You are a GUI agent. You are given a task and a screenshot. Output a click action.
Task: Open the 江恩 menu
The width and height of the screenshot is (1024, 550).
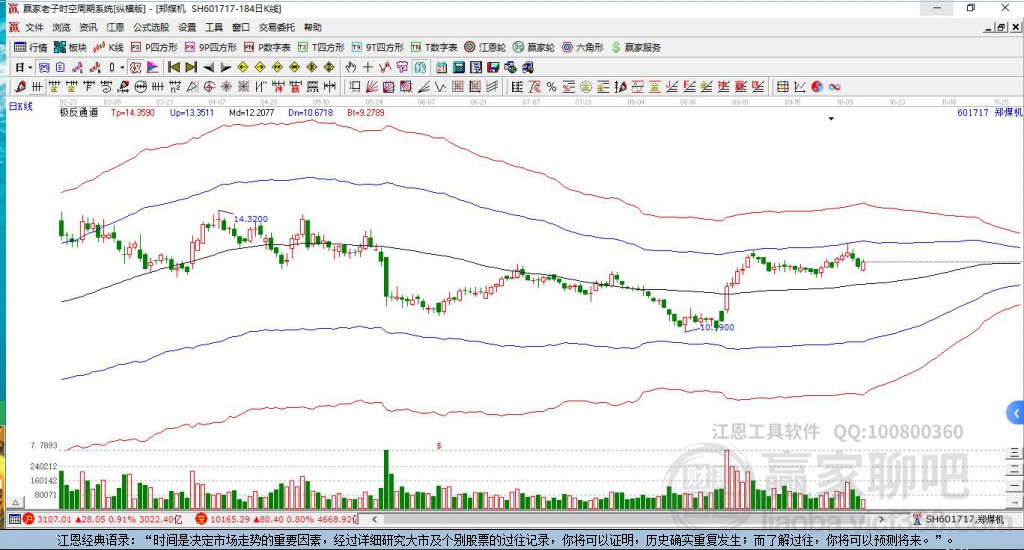(115, 27)
